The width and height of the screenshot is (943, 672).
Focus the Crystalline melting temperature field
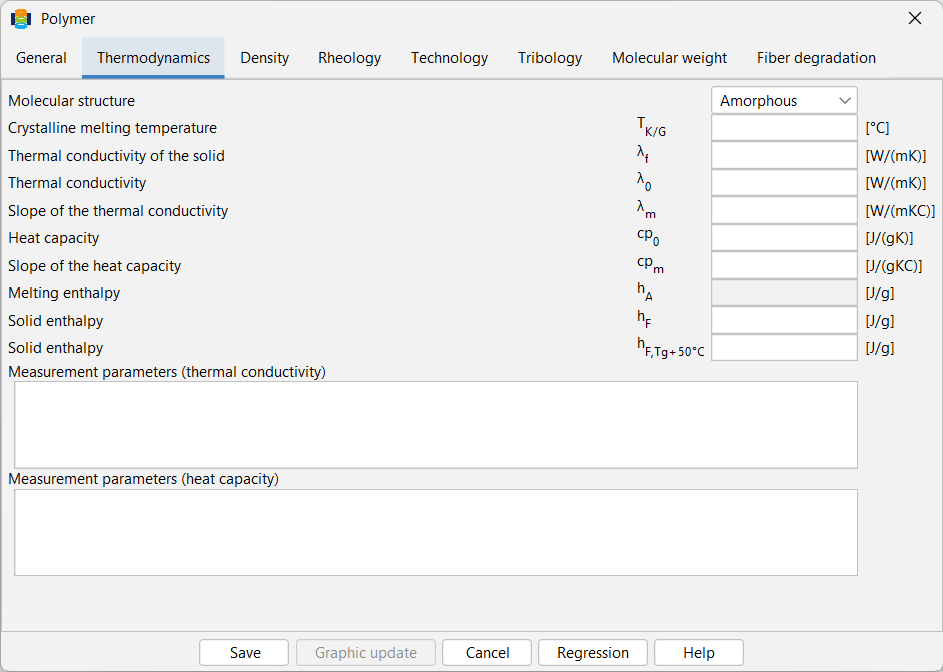[784, 128]
